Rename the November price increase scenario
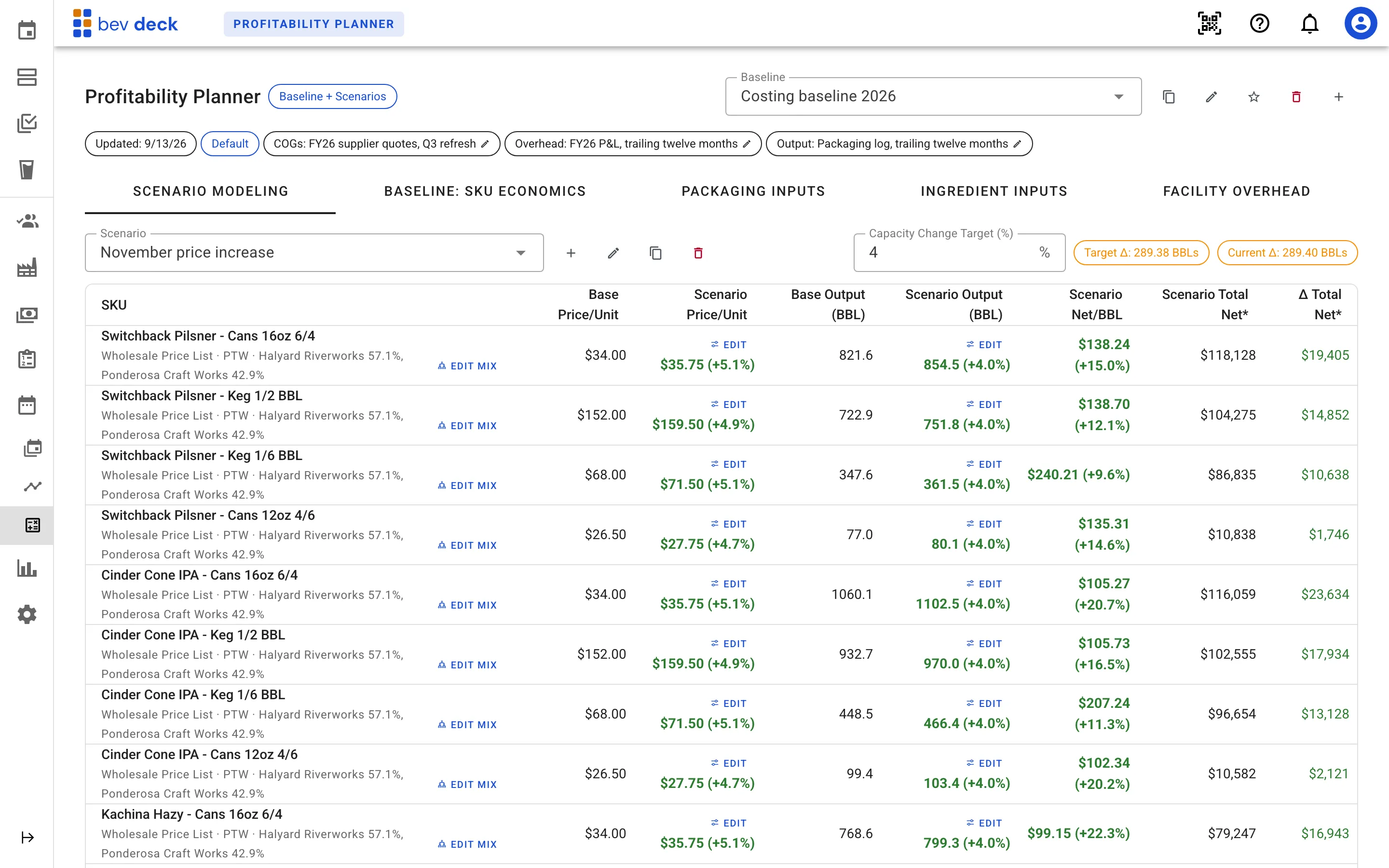 (613, 253)
